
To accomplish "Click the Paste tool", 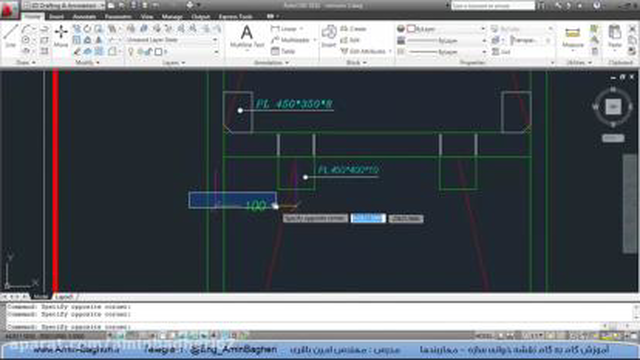I will 615,36.
